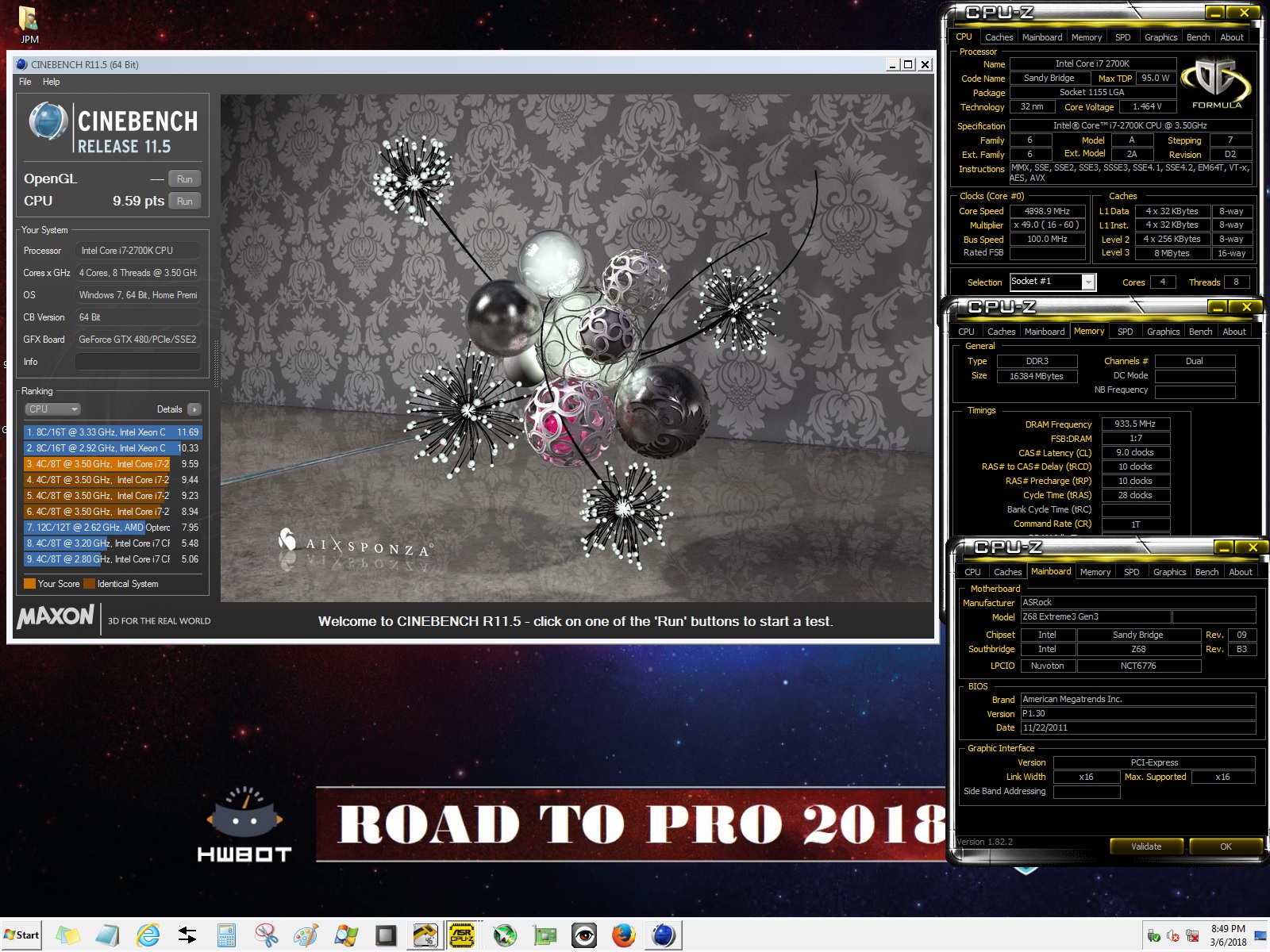The width and height of the screenshot is (1270, 952).
Task: Select Caches tab in top CPU-Z window
Action: 999,37
